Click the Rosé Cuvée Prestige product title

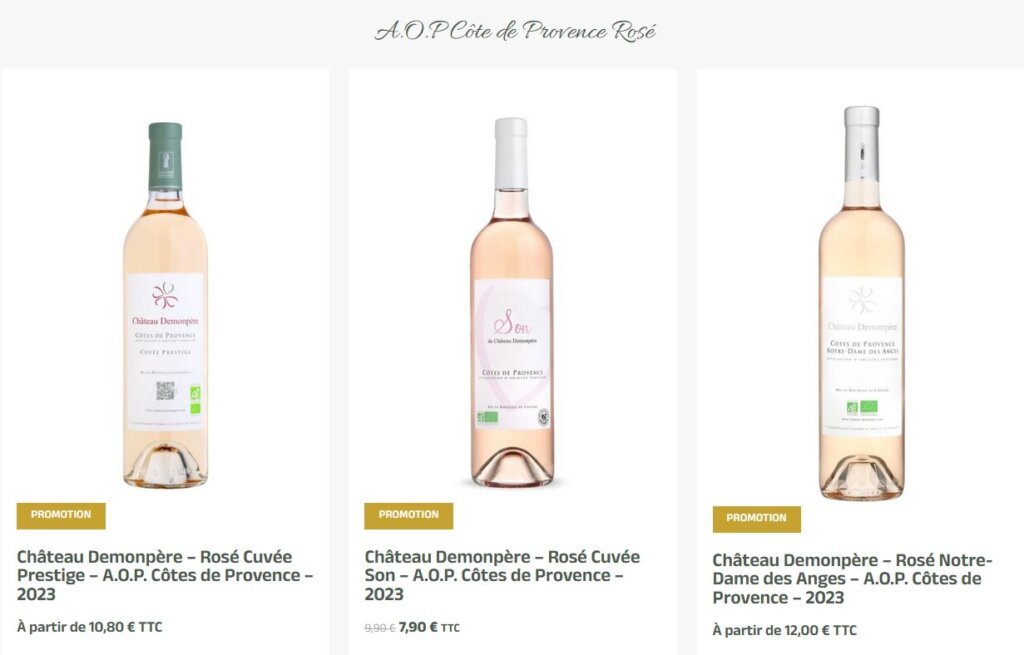point(165,575)
